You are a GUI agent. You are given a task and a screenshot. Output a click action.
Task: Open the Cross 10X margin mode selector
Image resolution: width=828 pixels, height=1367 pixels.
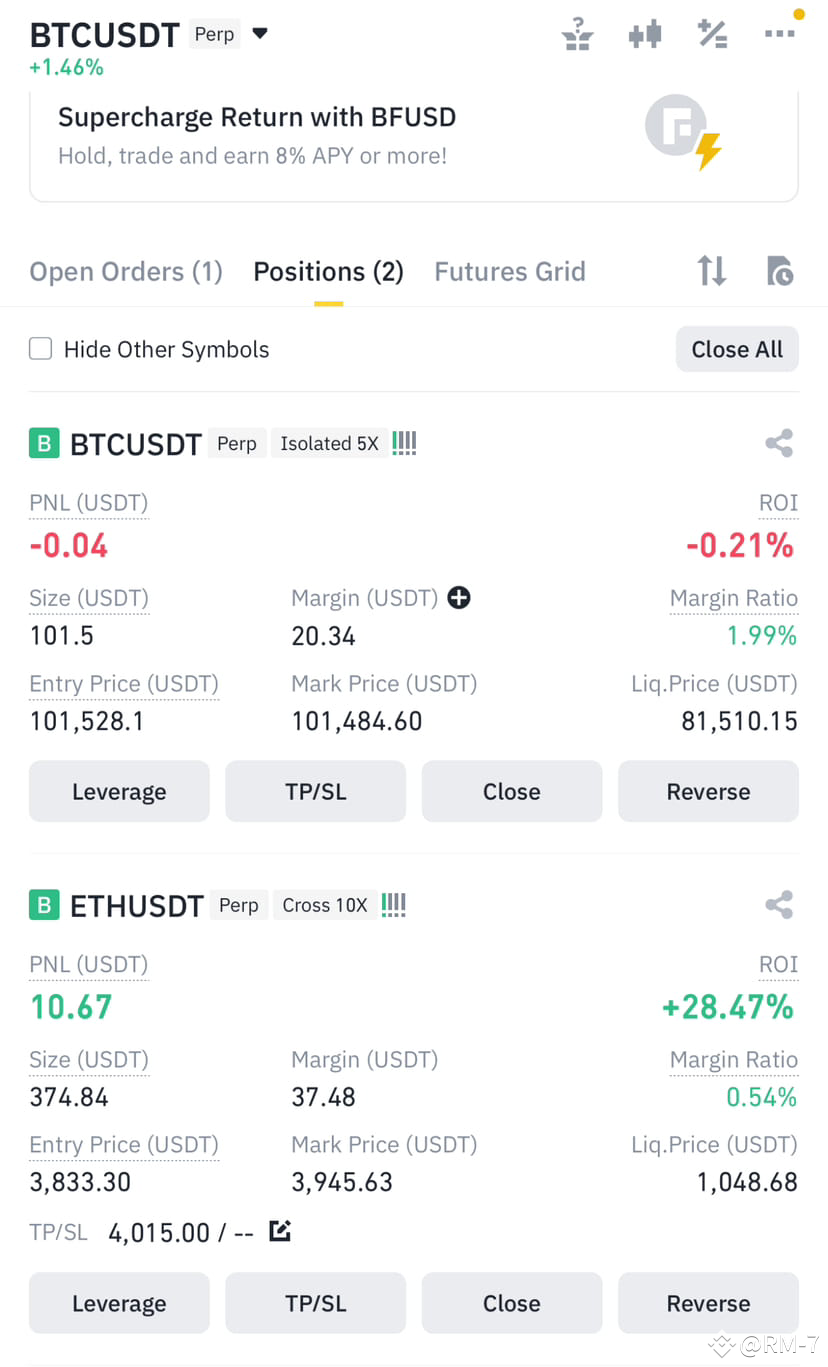coord(324,905)
